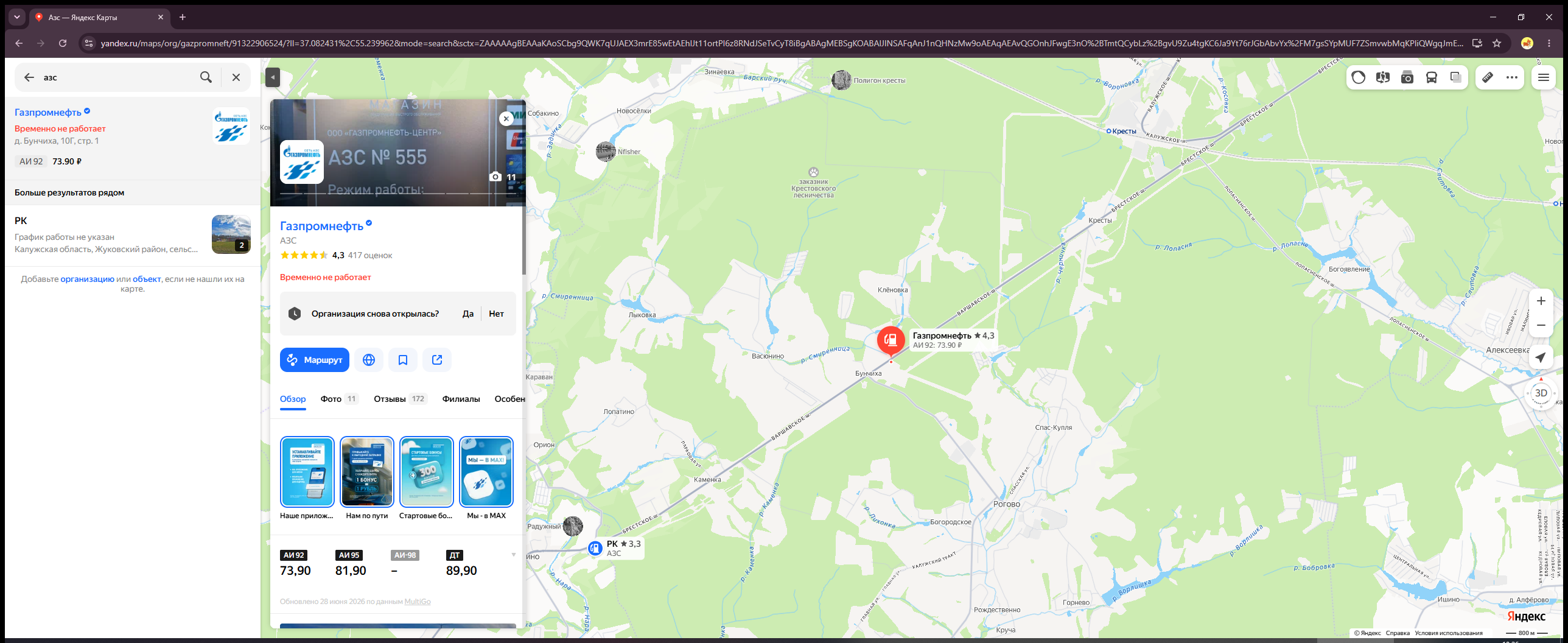
Task: Open the Нам по пути story
Action: pyautogui.click(x=367, y=472)
